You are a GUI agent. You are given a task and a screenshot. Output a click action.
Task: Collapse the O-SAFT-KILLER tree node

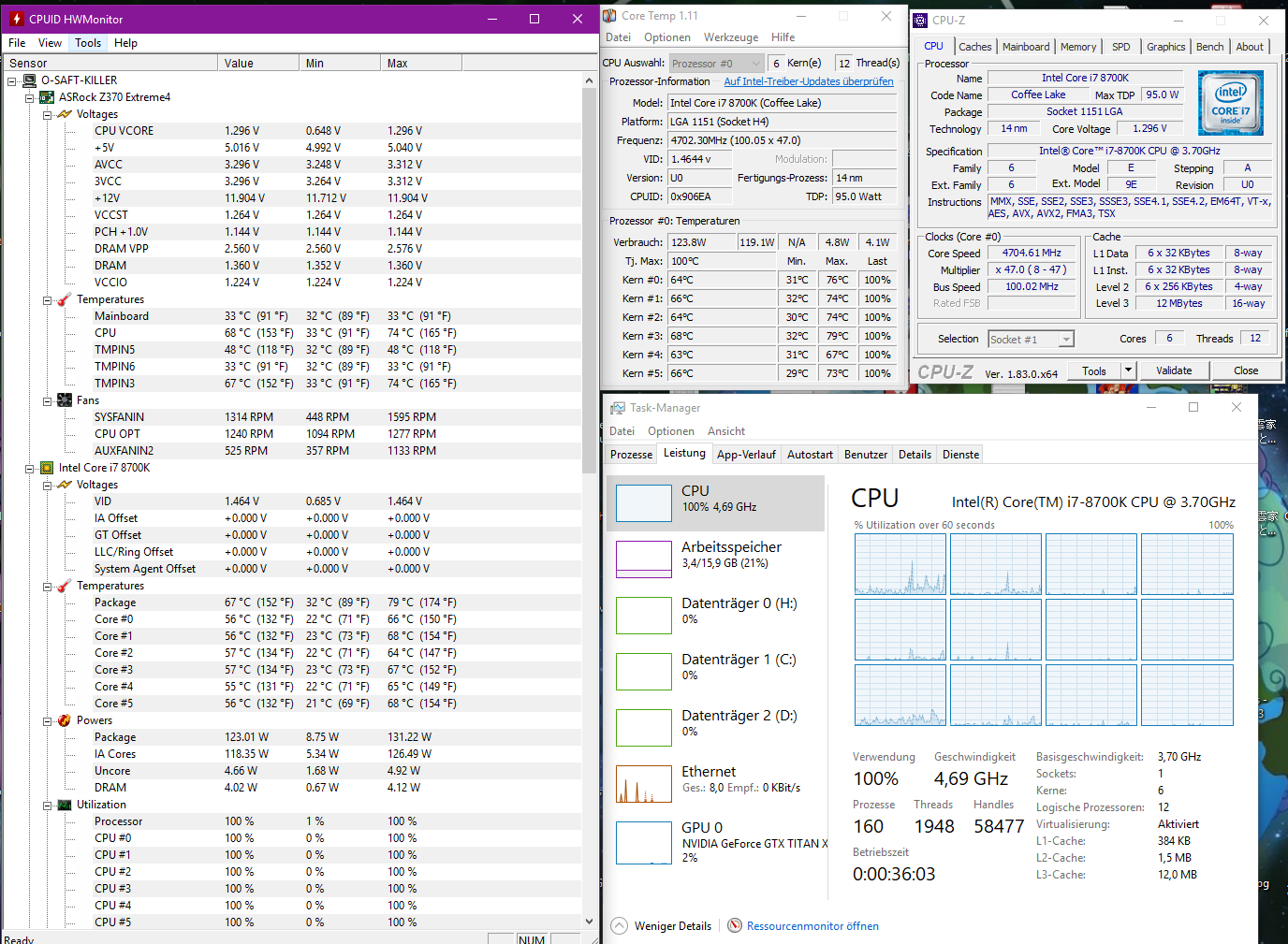click(12, 80)
